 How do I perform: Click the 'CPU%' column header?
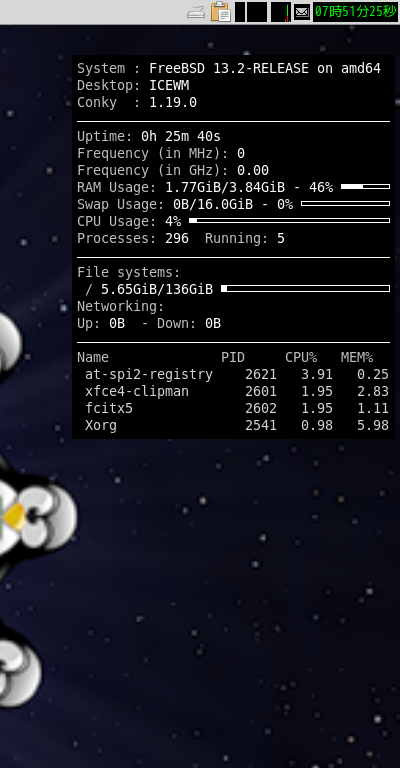301,358
